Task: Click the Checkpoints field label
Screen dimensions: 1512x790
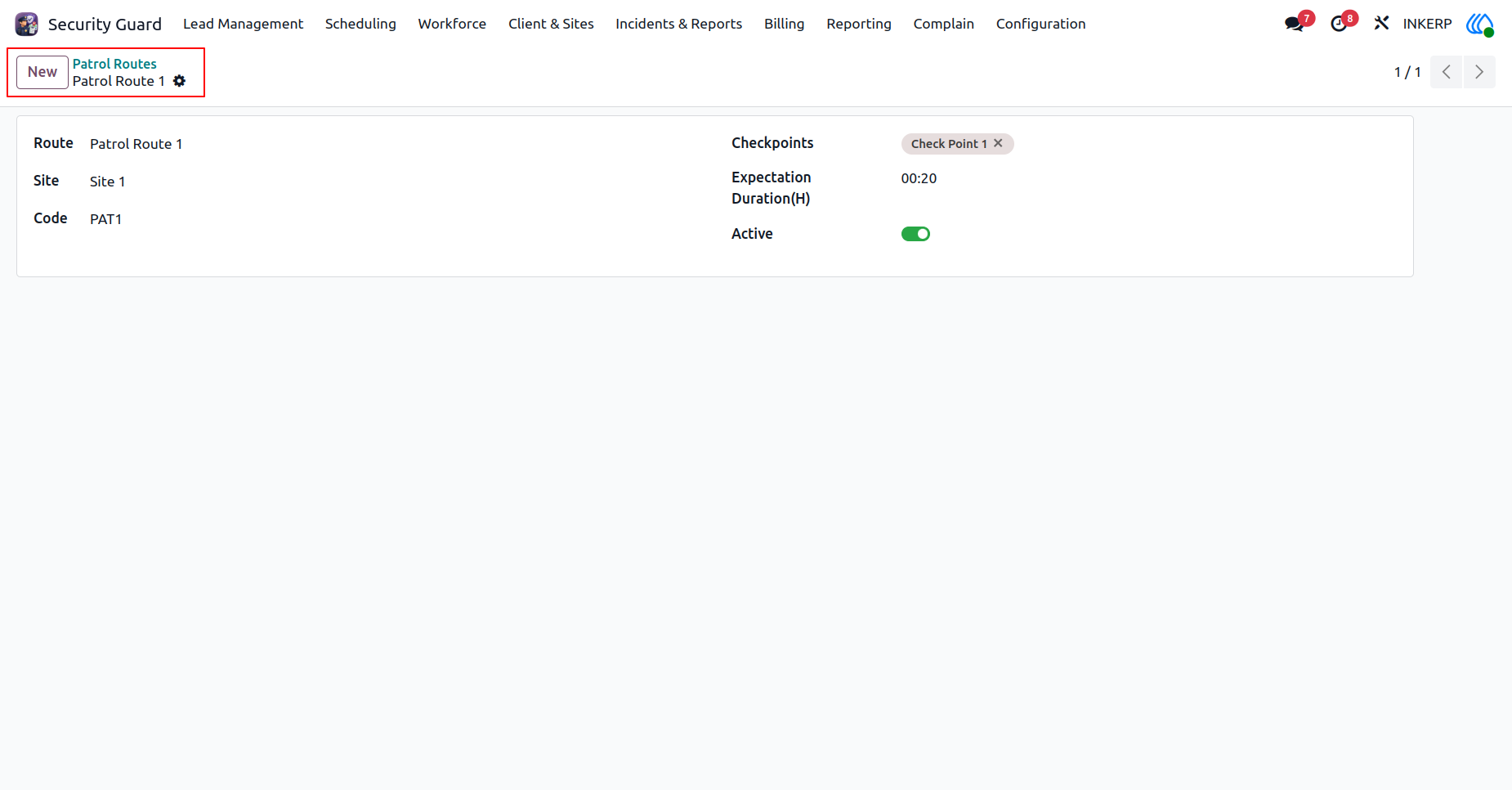Action: point(772,143)
